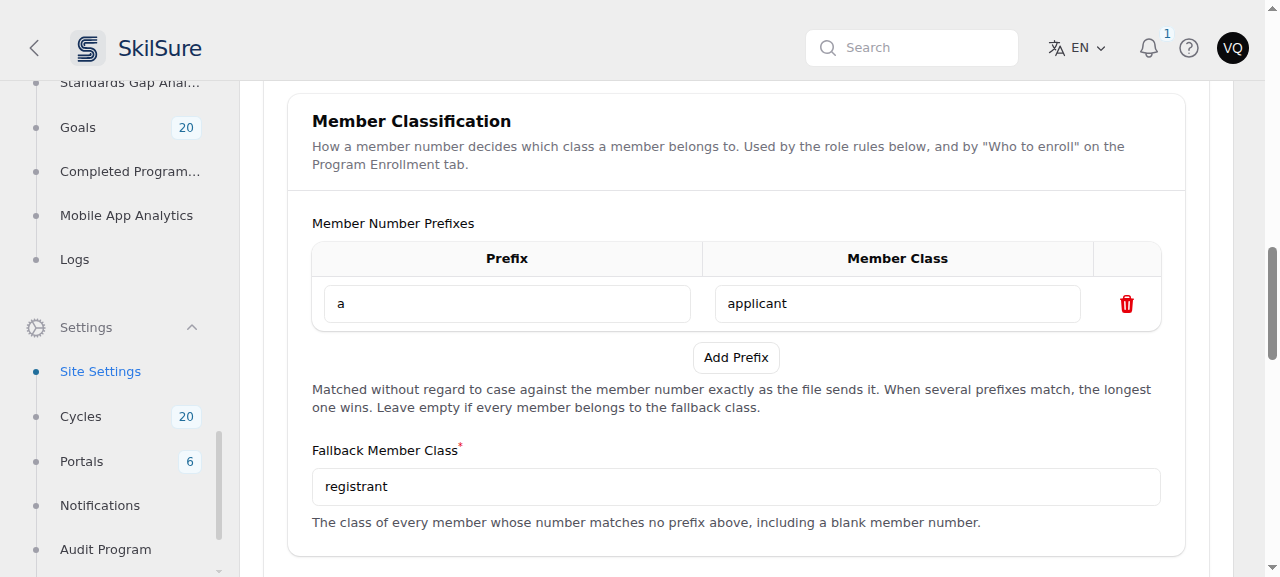Open notifications bell icon

[x=1149, y=48]
